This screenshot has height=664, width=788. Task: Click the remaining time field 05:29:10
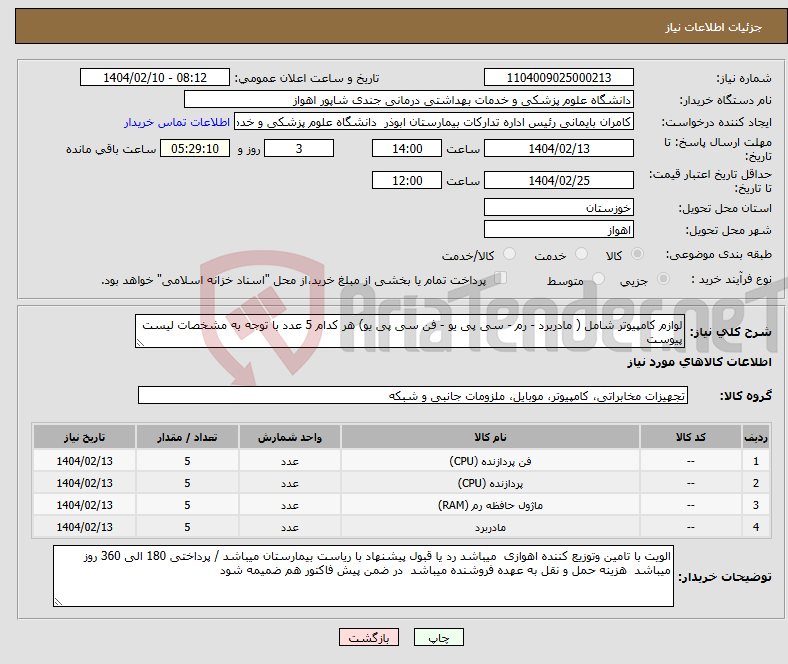click(x=195, y=148)
